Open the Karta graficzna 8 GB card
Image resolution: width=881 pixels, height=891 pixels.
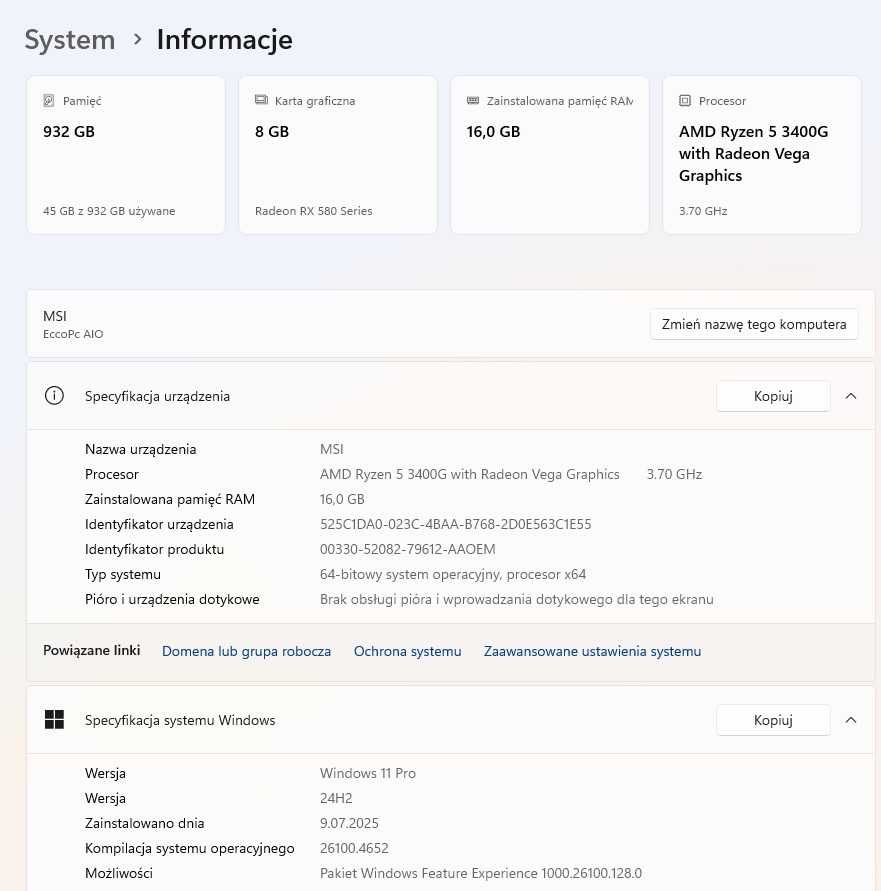[x=338, y=155]
